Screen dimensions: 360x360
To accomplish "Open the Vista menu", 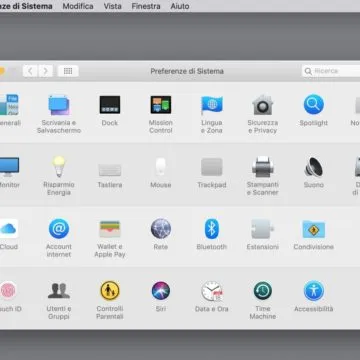I will pyautogui.click(x=113, y=6).
